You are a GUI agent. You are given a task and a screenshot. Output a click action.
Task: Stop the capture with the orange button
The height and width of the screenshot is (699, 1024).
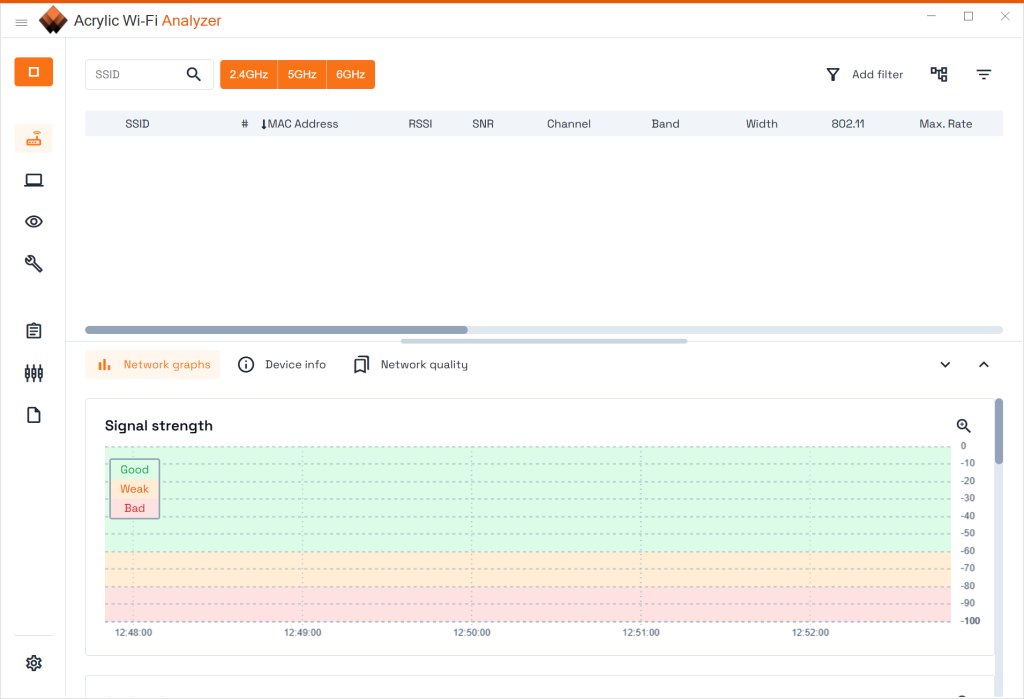point(34,72)
